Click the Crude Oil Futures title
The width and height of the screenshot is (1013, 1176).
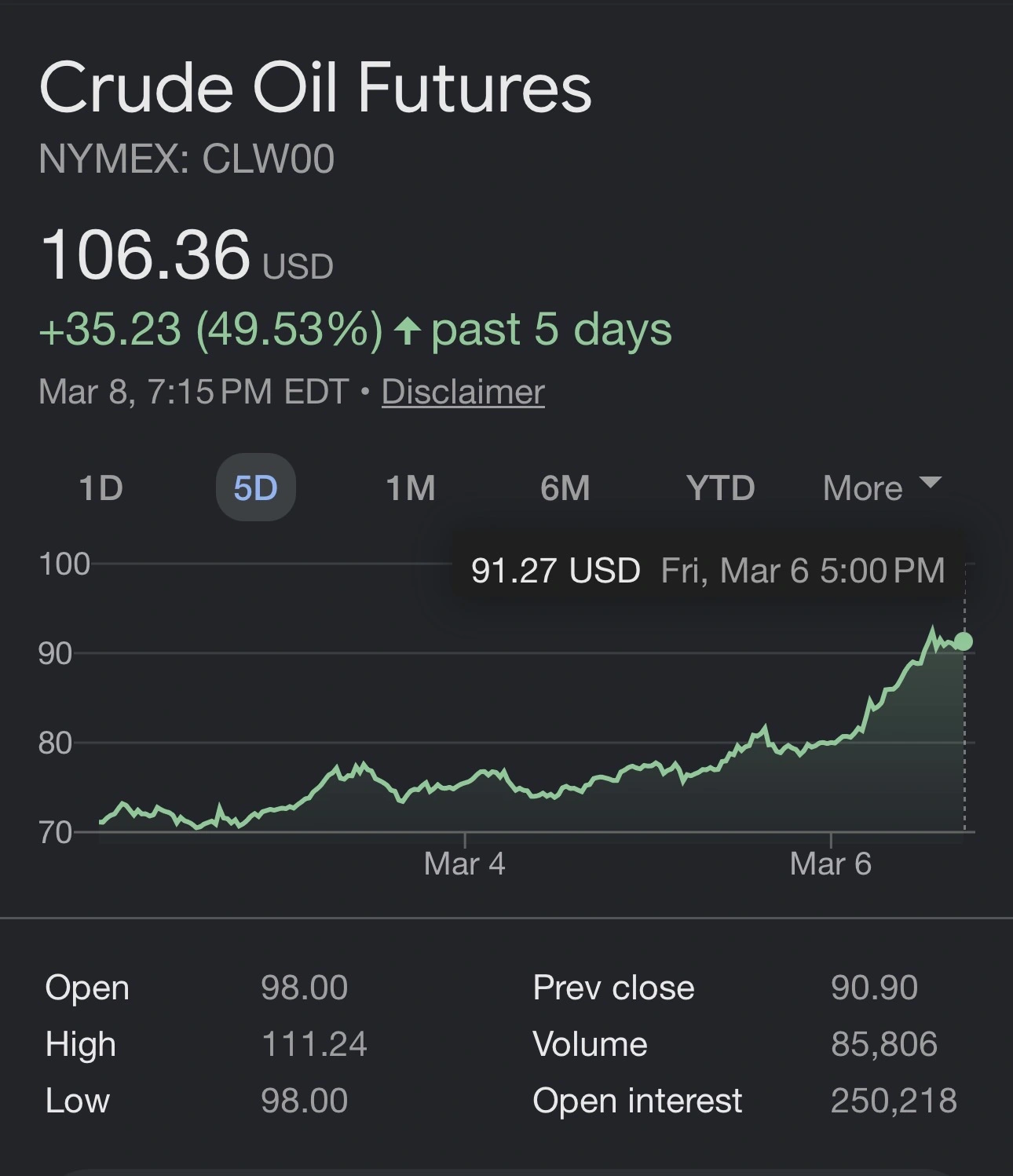click(315, 88)
